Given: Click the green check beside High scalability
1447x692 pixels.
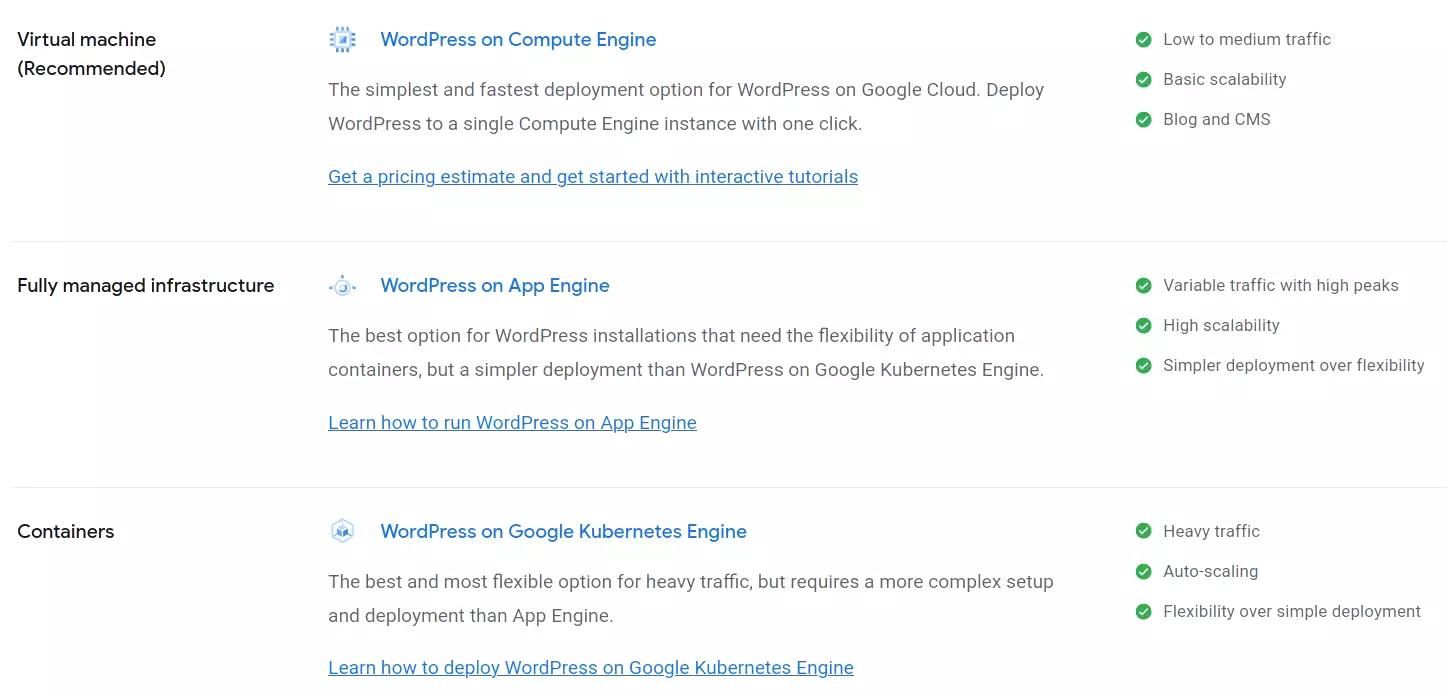Looking at the screenshot, I should pos(1143,326).
